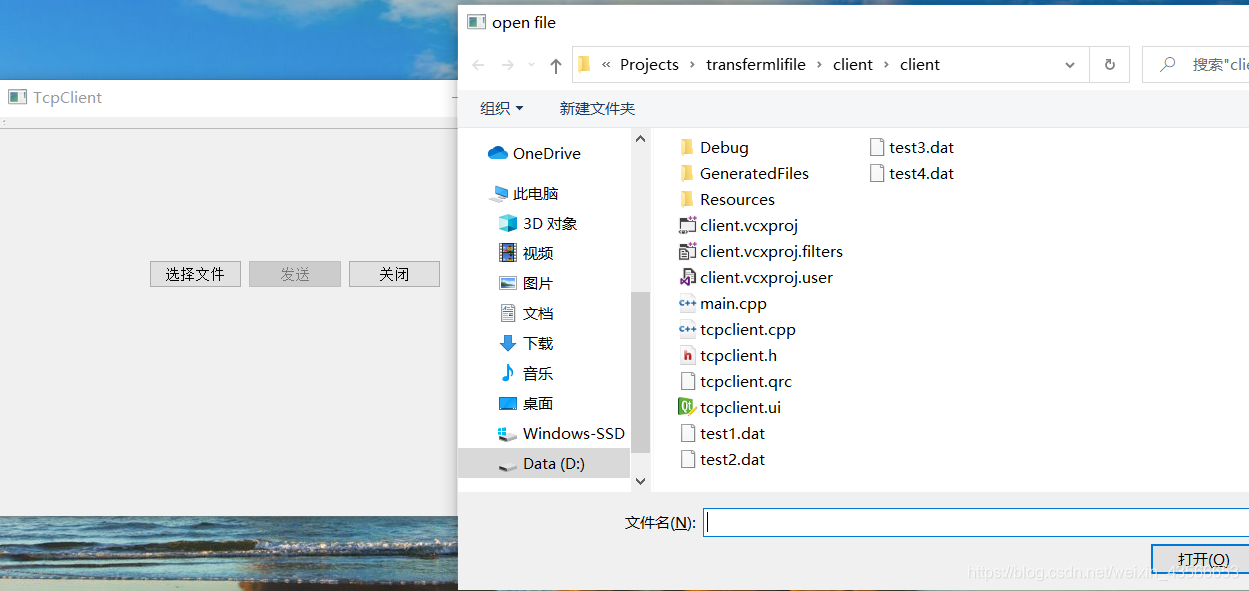Select the tcpclient.qrc Qt resource file
1249x591 pixels.
(687, 381)
